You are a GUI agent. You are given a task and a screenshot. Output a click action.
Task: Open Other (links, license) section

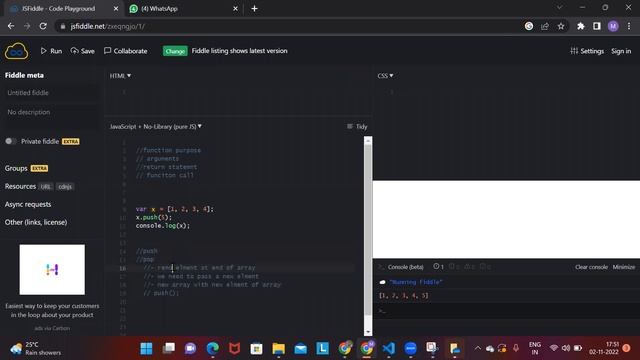pos(36,222)
